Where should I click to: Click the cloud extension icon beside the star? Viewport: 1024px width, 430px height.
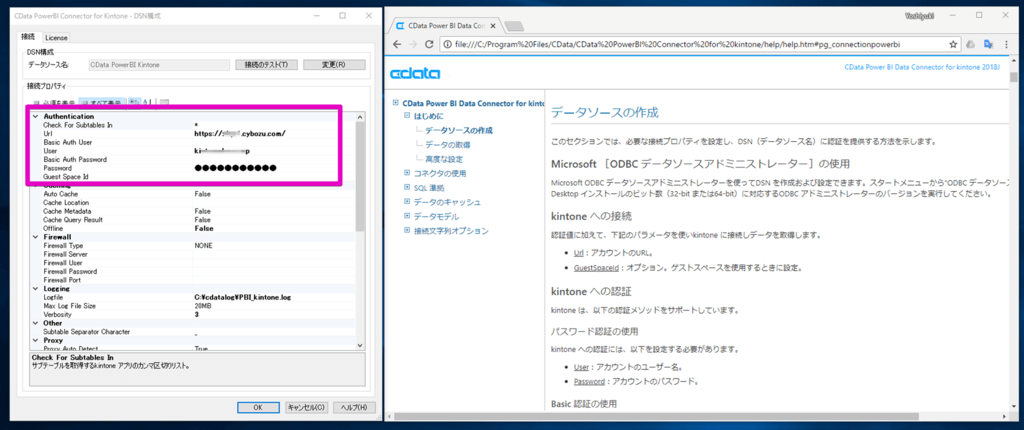click(x=970, y=44)
